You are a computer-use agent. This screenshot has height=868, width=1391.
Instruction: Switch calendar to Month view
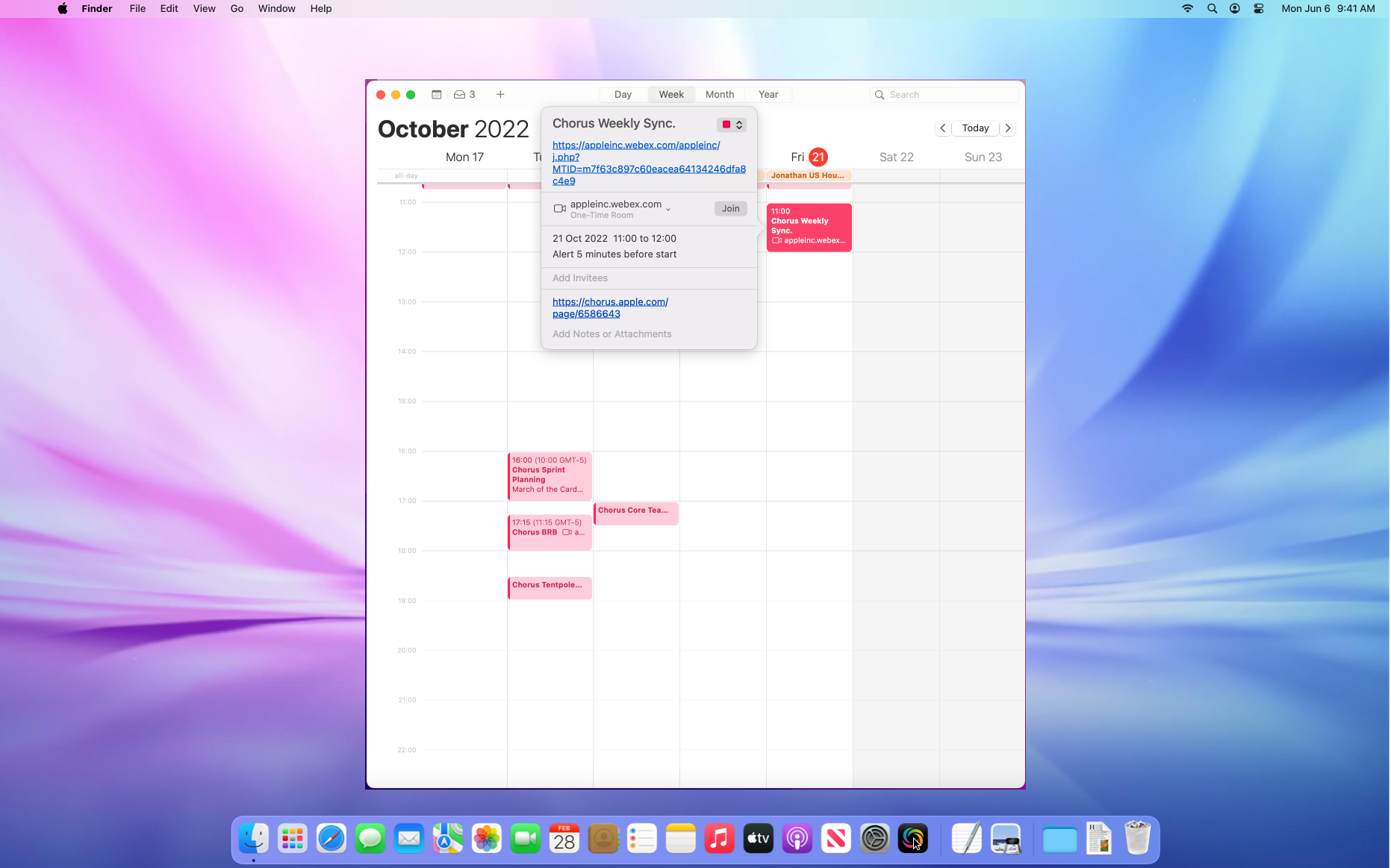719,95
